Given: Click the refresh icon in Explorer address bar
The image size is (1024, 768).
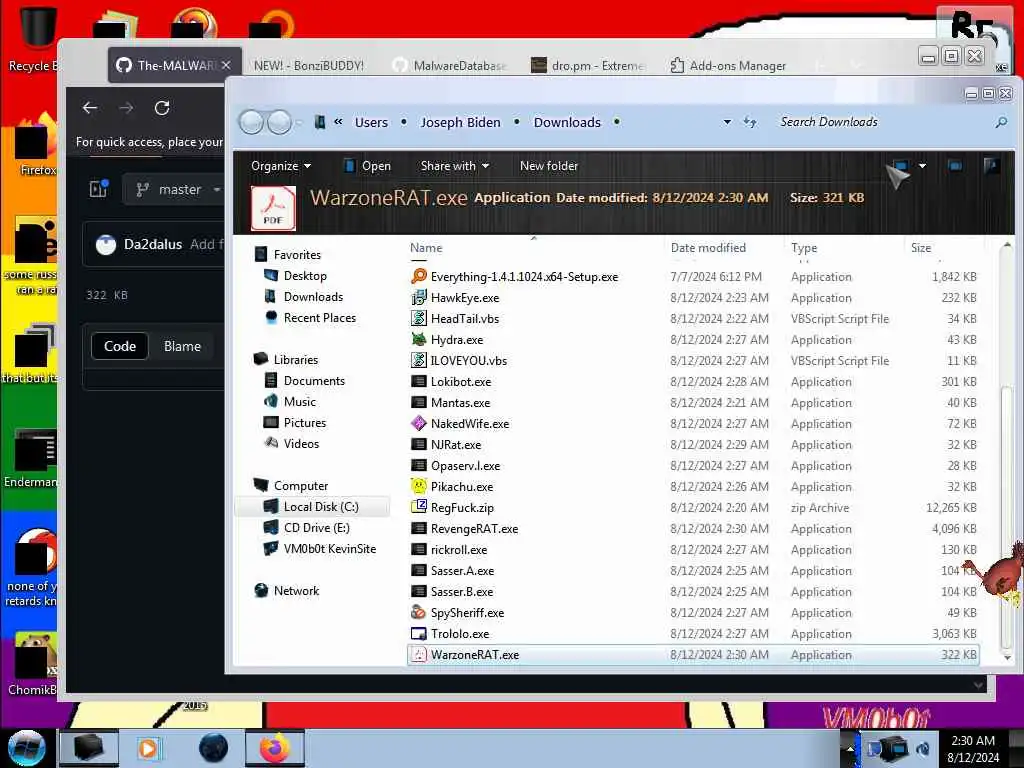Looking at the screenshot, I should [x=750, y=122].
